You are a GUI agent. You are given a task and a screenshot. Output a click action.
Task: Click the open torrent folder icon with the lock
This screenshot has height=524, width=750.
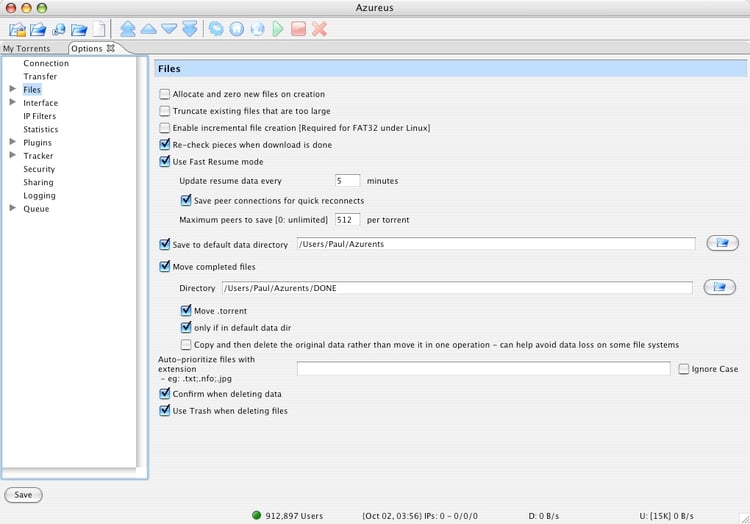click(17, 30)
